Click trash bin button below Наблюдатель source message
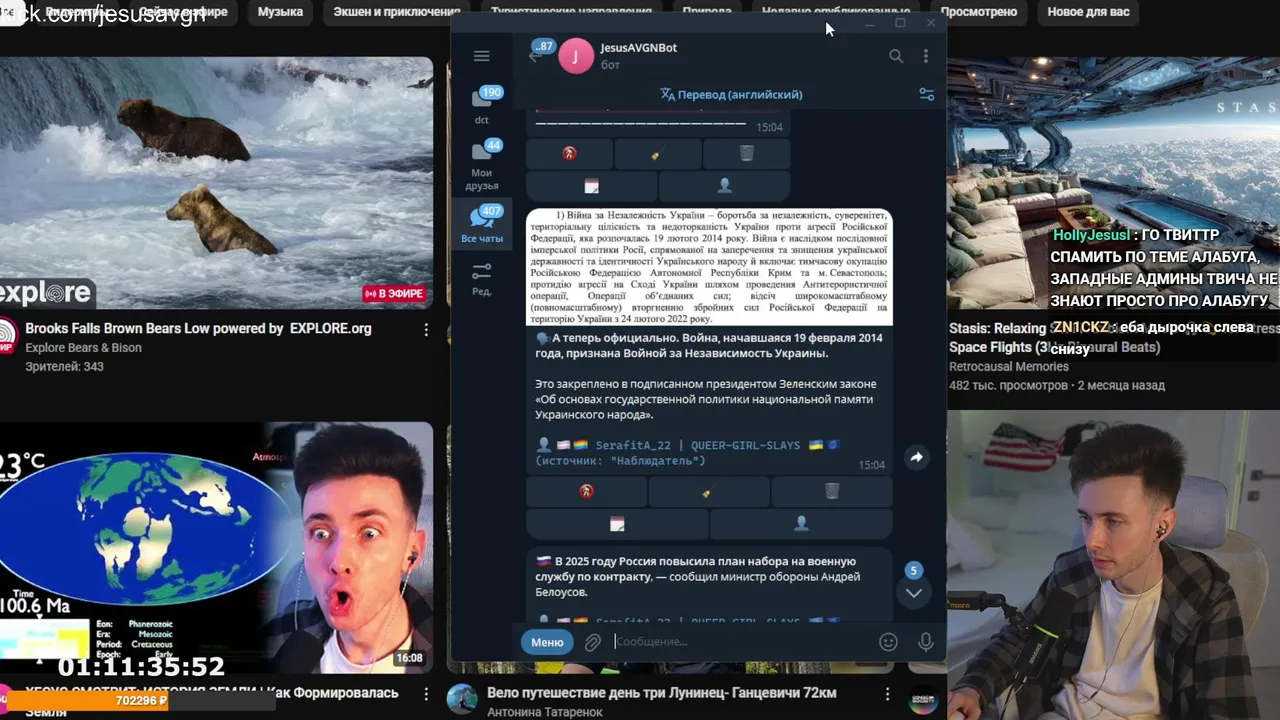This screenshot has width=1280, height=720. tap(832, 491)
